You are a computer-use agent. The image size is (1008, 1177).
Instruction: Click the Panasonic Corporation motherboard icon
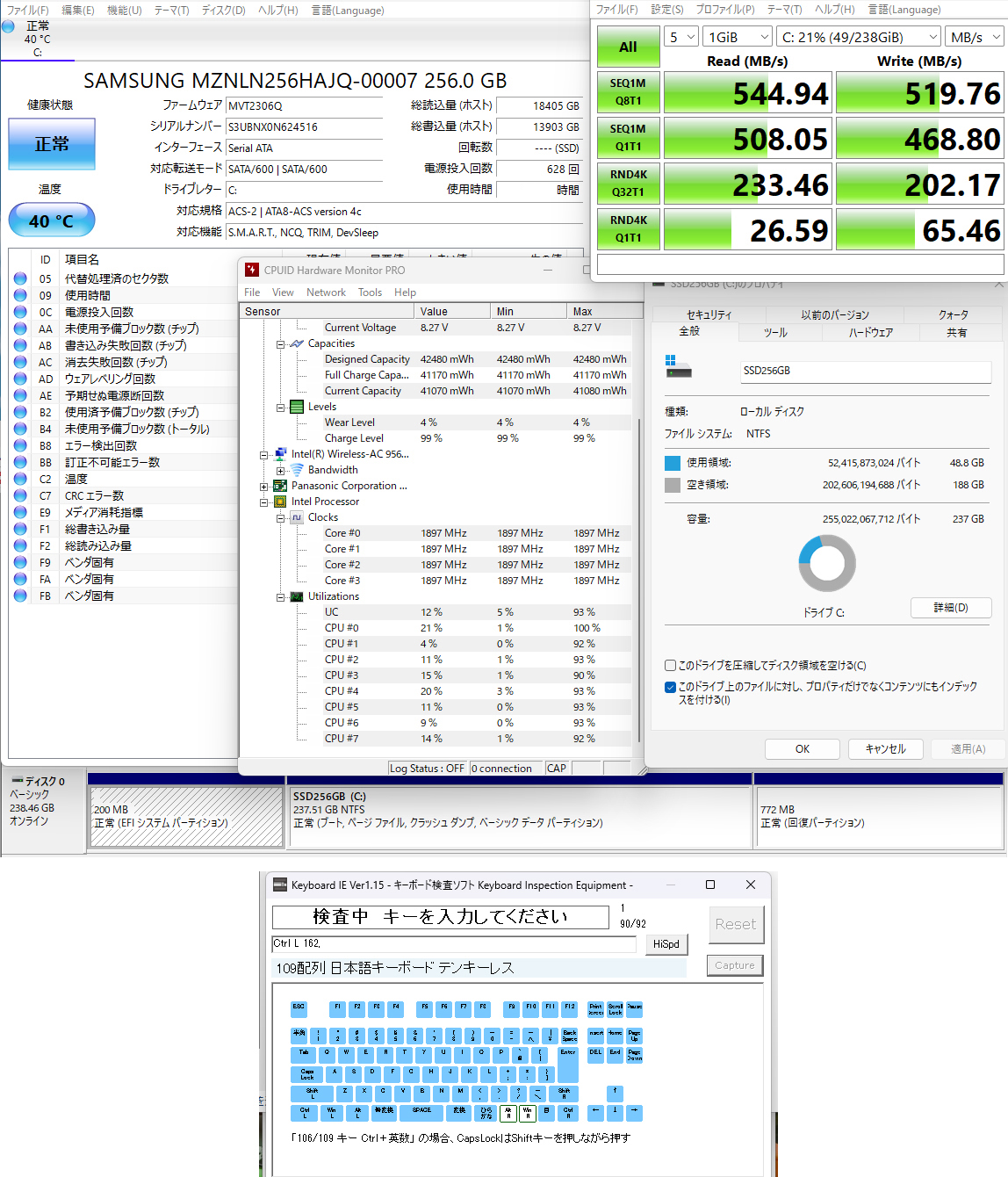280,486
